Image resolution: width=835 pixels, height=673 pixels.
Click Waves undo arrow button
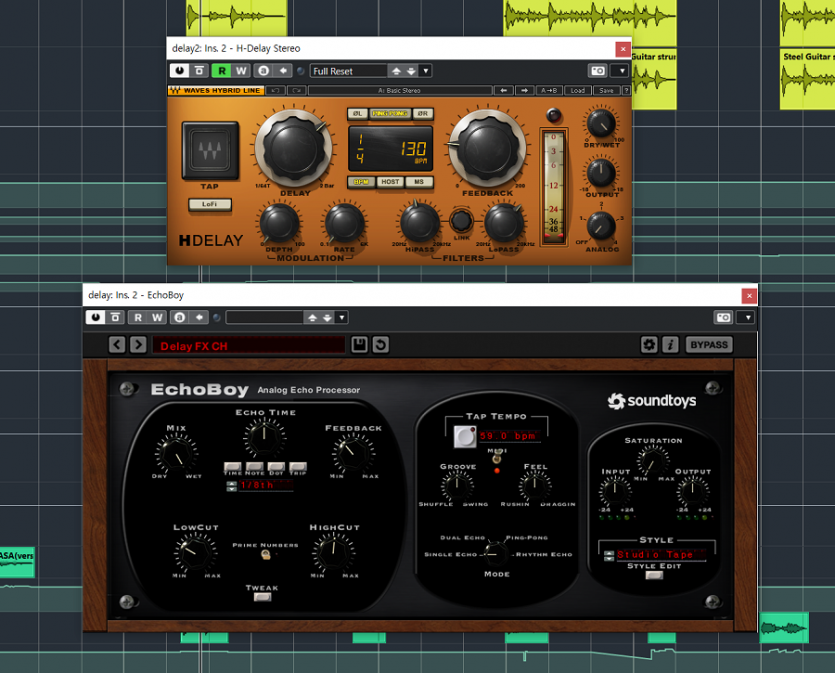coord(275,91)
